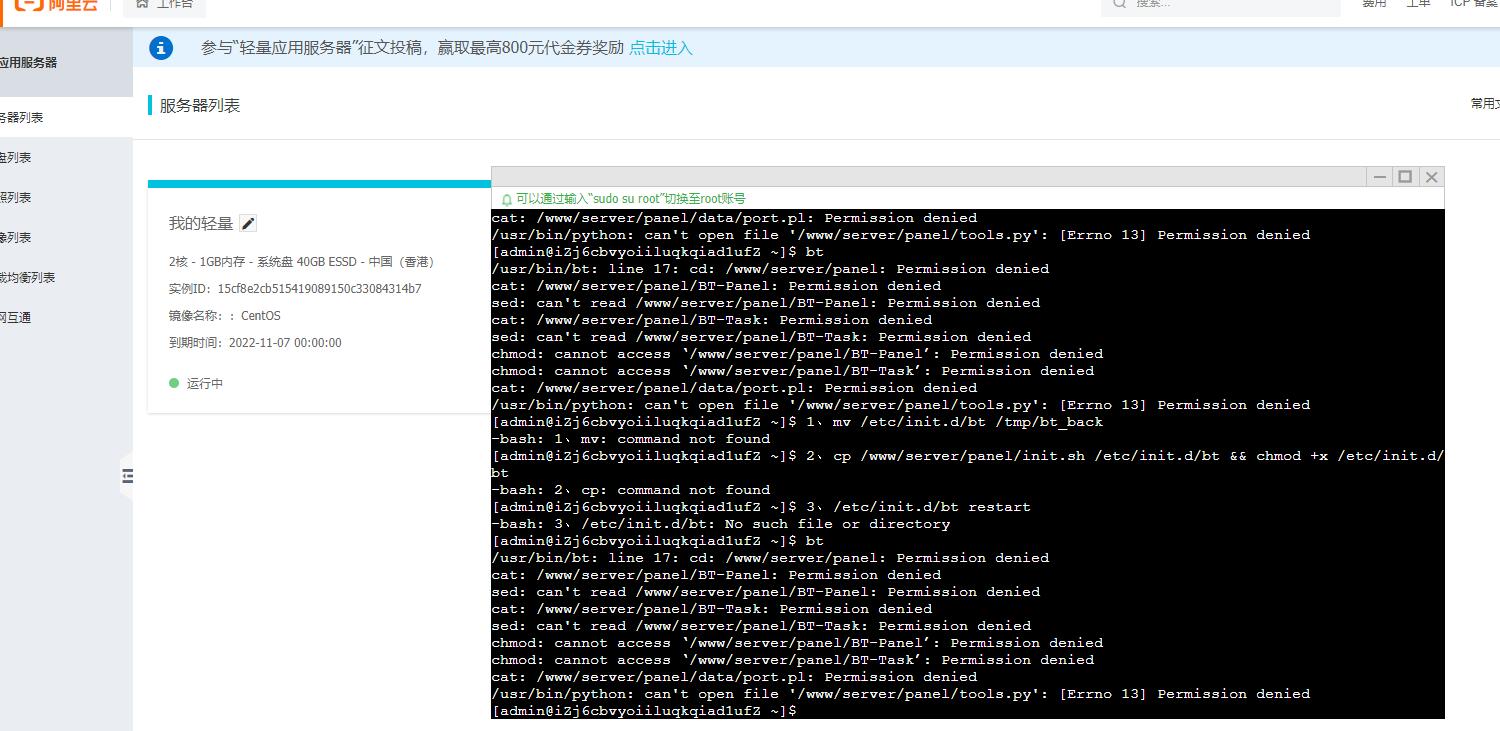Click the "-bash: 2、cp: command not found" line
This screenshot has width=1500, height=731.
tap(631, 490)
